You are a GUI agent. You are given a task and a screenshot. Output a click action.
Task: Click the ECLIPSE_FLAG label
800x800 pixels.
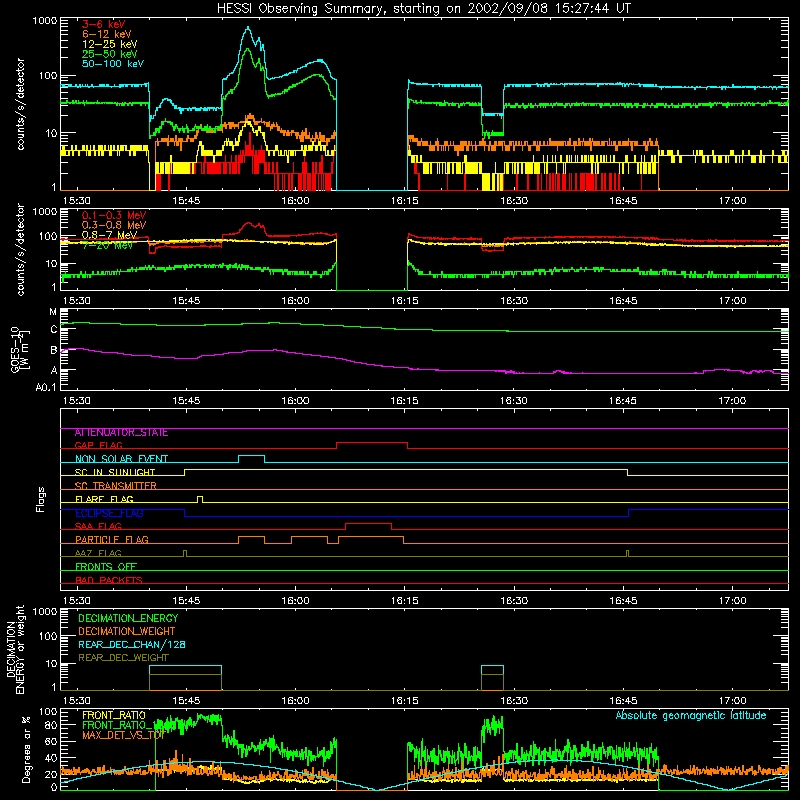(x=109, y=513)
